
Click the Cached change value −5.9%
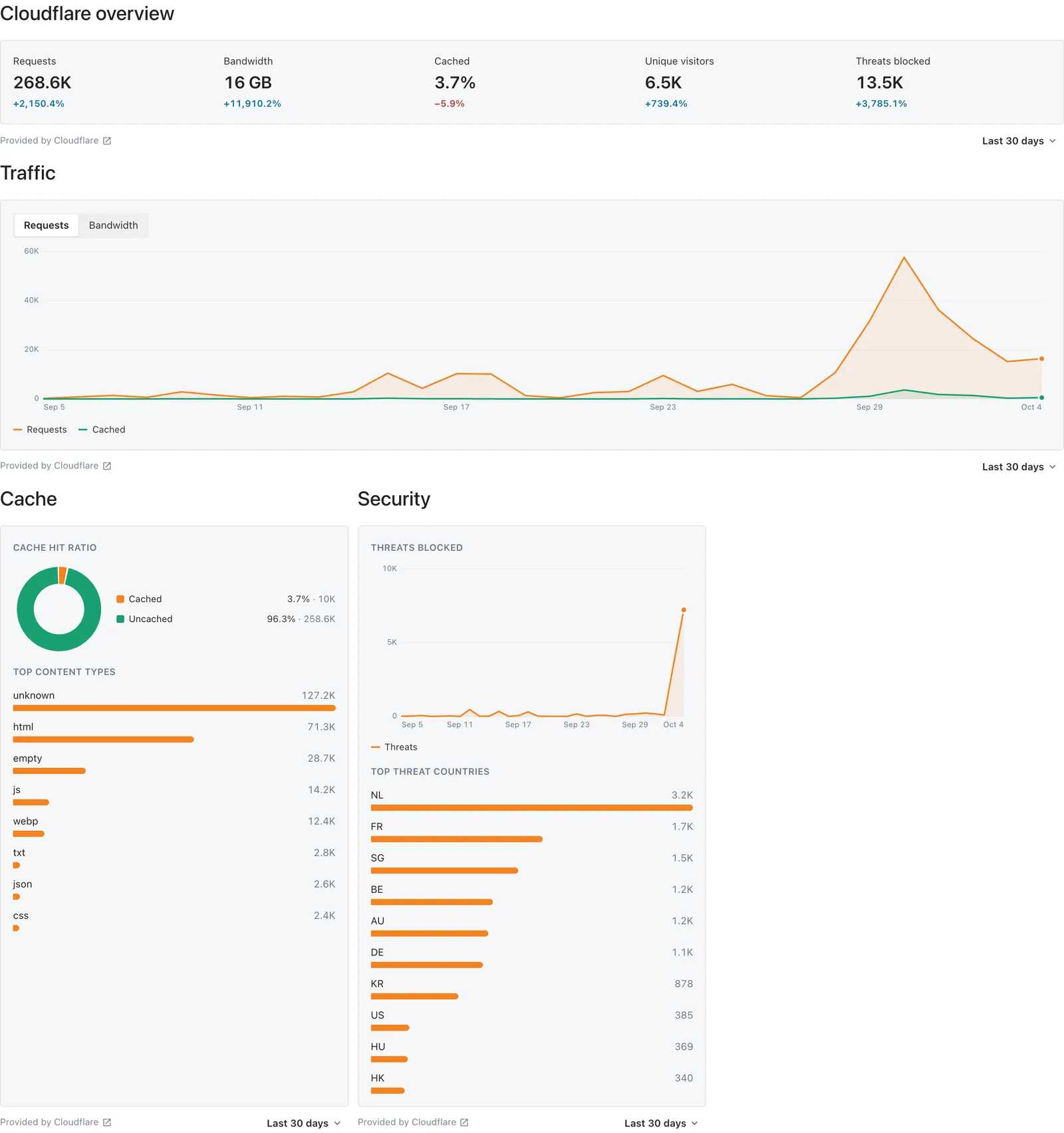[x=450, y=104]
